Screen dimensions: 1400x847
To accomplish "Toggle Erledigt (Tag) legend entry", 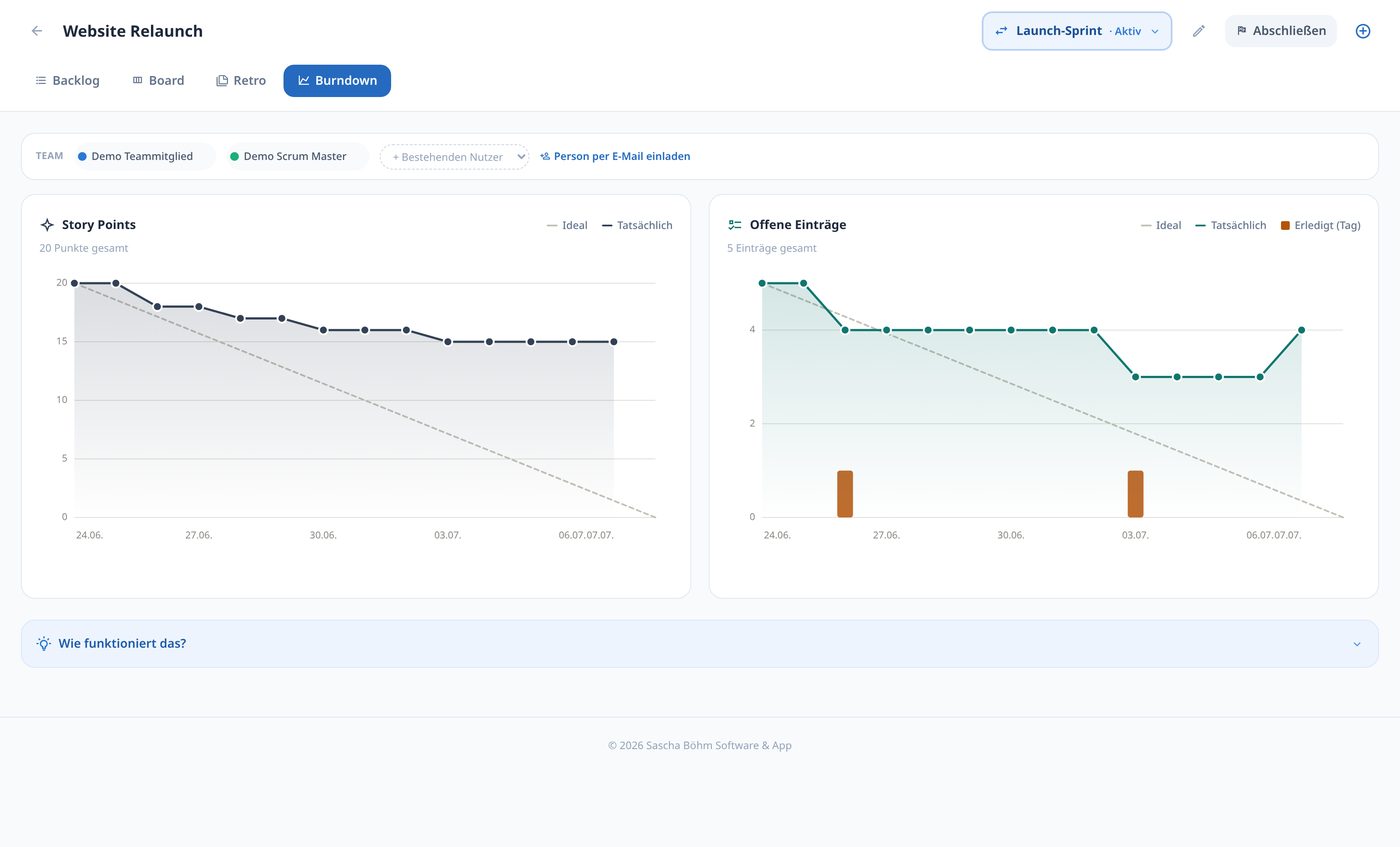I will click(x=1320, y=225).
